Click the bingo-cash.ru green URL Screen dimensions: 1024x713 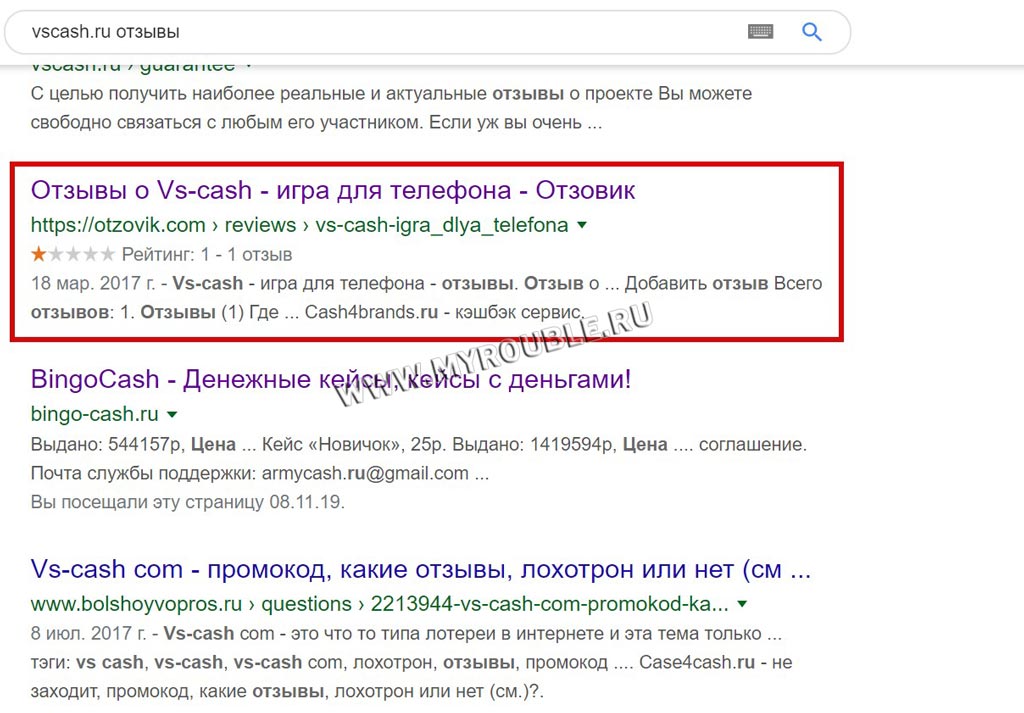pyautogui.click(x=94, y=414)
